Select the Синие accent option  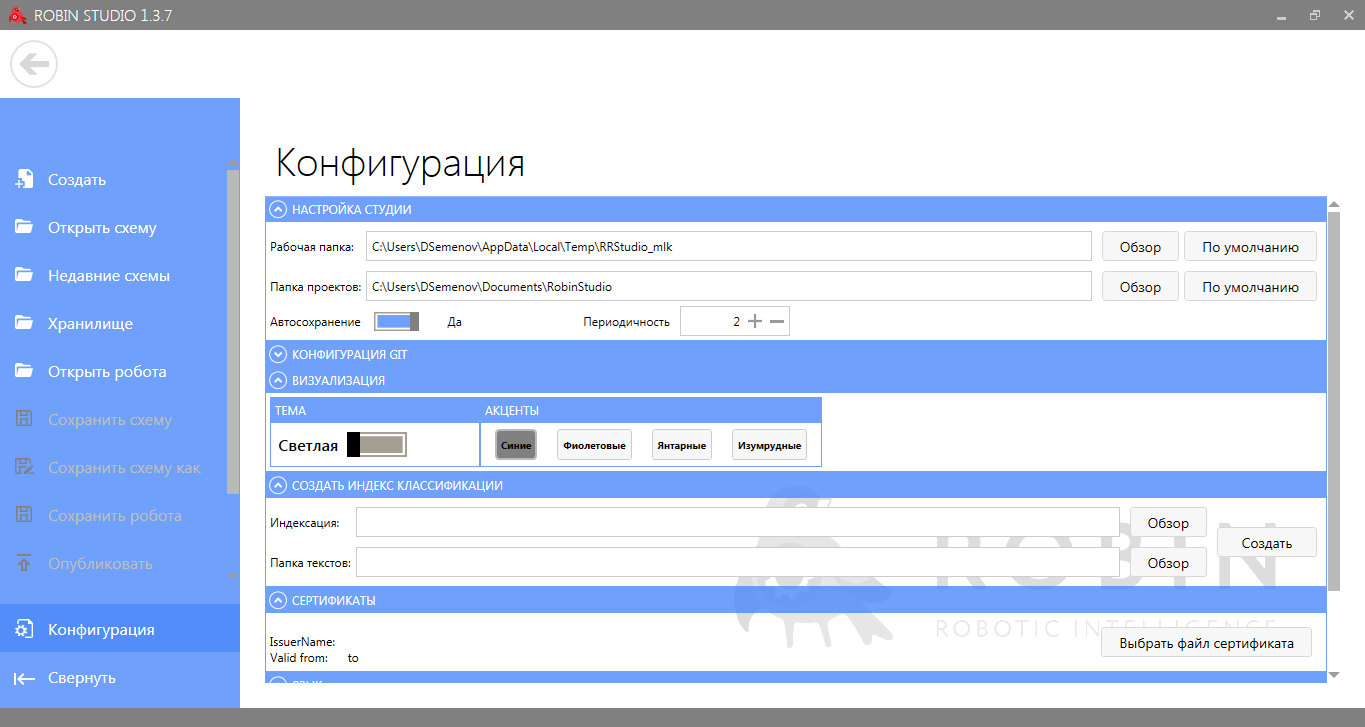tap(516, 445)
